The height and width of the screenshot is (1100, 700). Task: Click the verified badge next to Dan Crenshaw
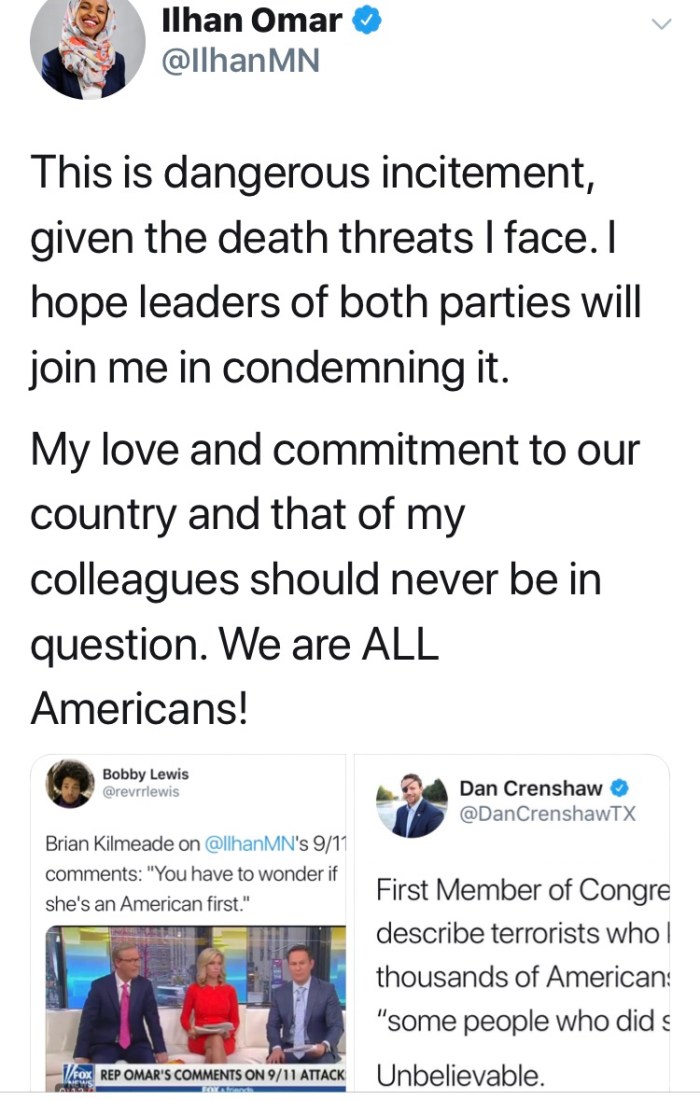point(619,788)
